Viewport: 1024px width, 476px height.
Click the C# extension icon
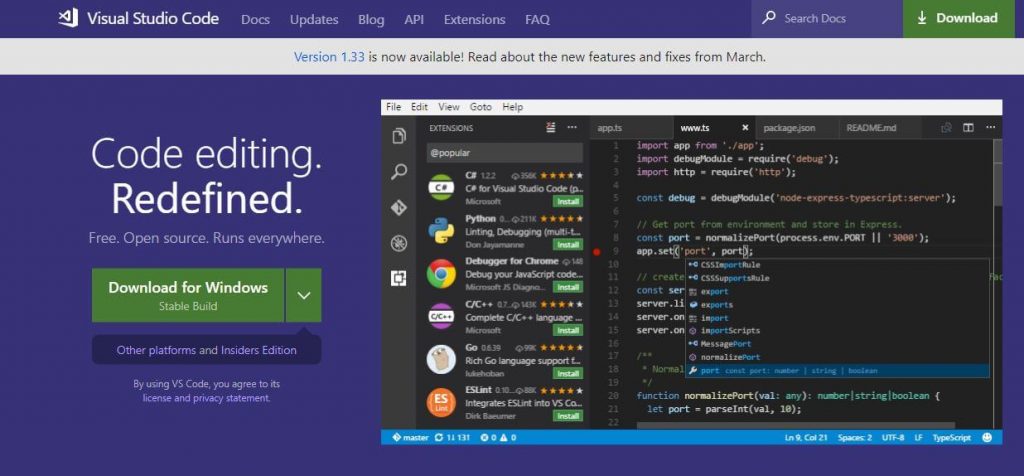(441, 188)
